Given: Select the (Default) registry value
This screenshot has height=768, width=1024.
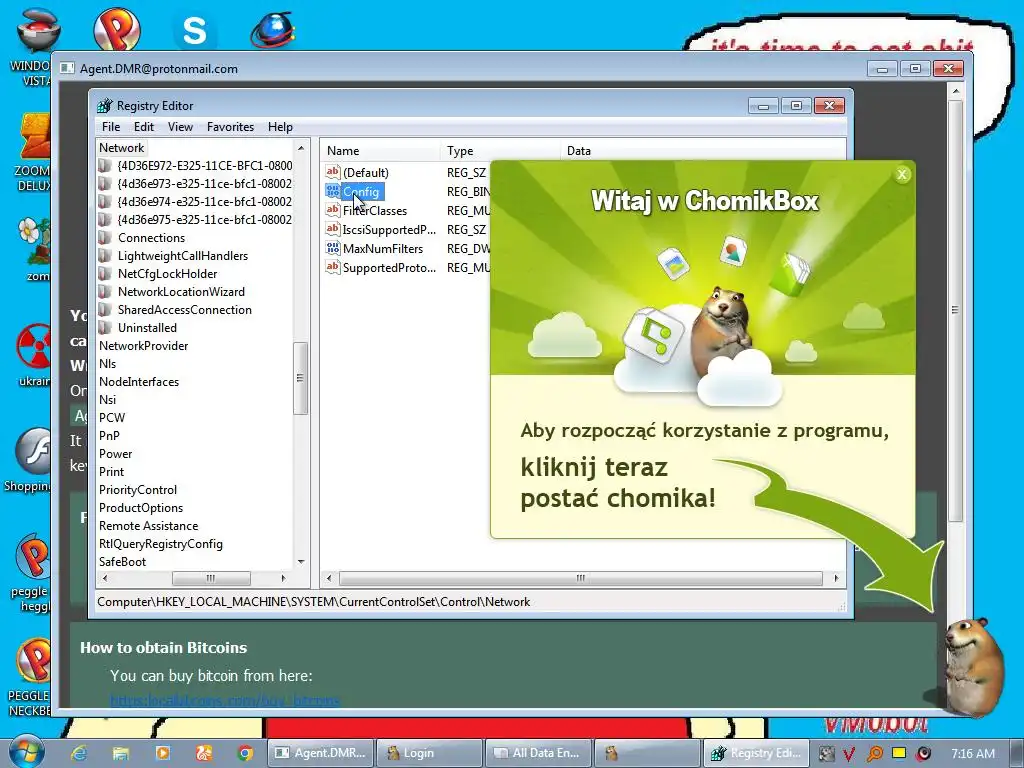Looking at the screenshot, I should (366, 172).
